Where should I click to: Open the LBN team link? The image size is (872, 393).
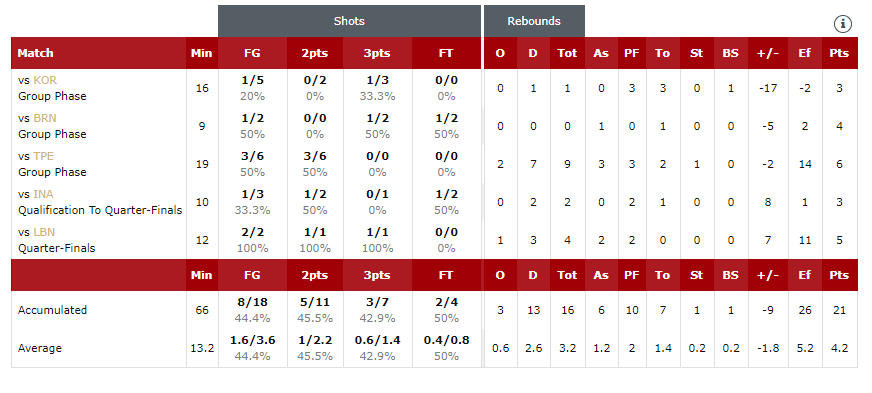[44, 232]
